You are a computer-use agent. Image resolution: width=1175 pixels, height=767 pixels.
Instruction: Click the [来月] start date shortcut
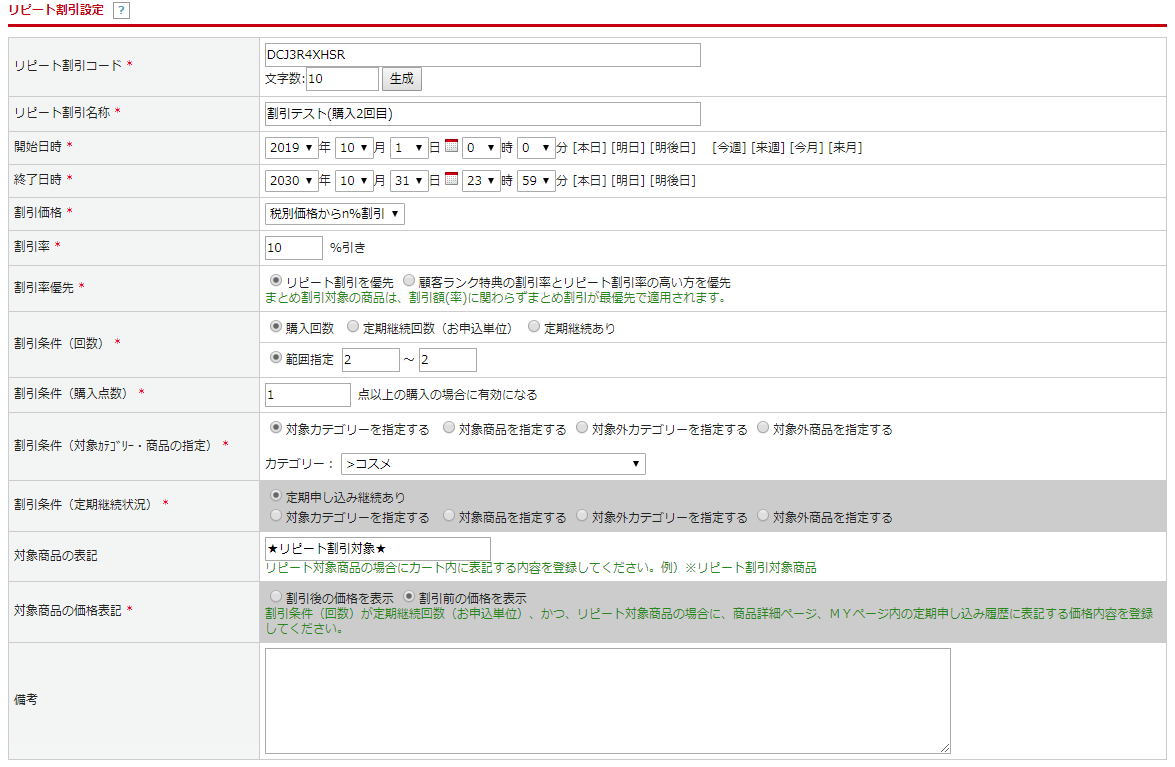pyautogui.click(x=845, y=147)
